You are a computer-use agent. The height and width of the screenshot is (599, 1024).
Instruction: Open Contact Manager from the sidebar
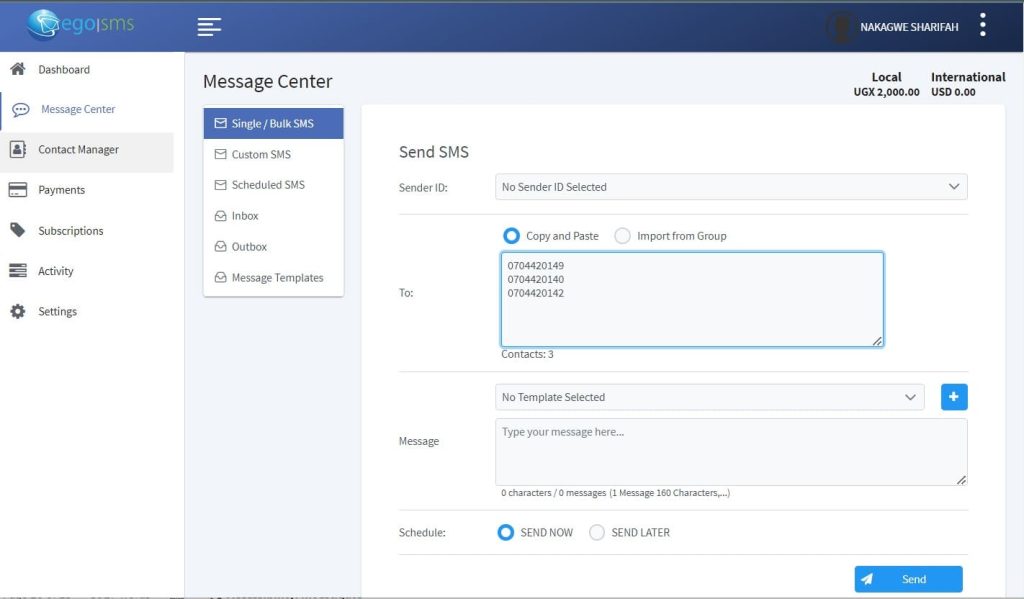click(78, 150)
